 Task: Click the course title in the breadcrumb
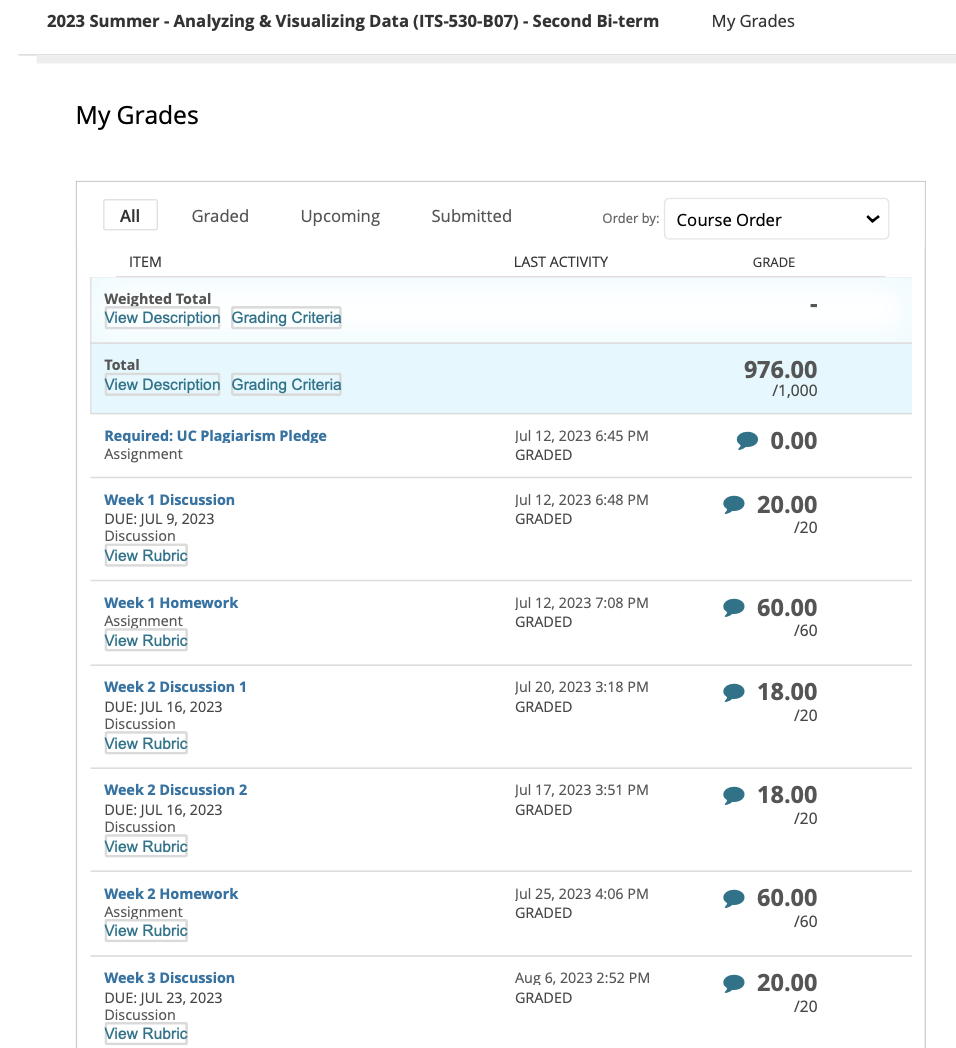(x=352, y=21)
